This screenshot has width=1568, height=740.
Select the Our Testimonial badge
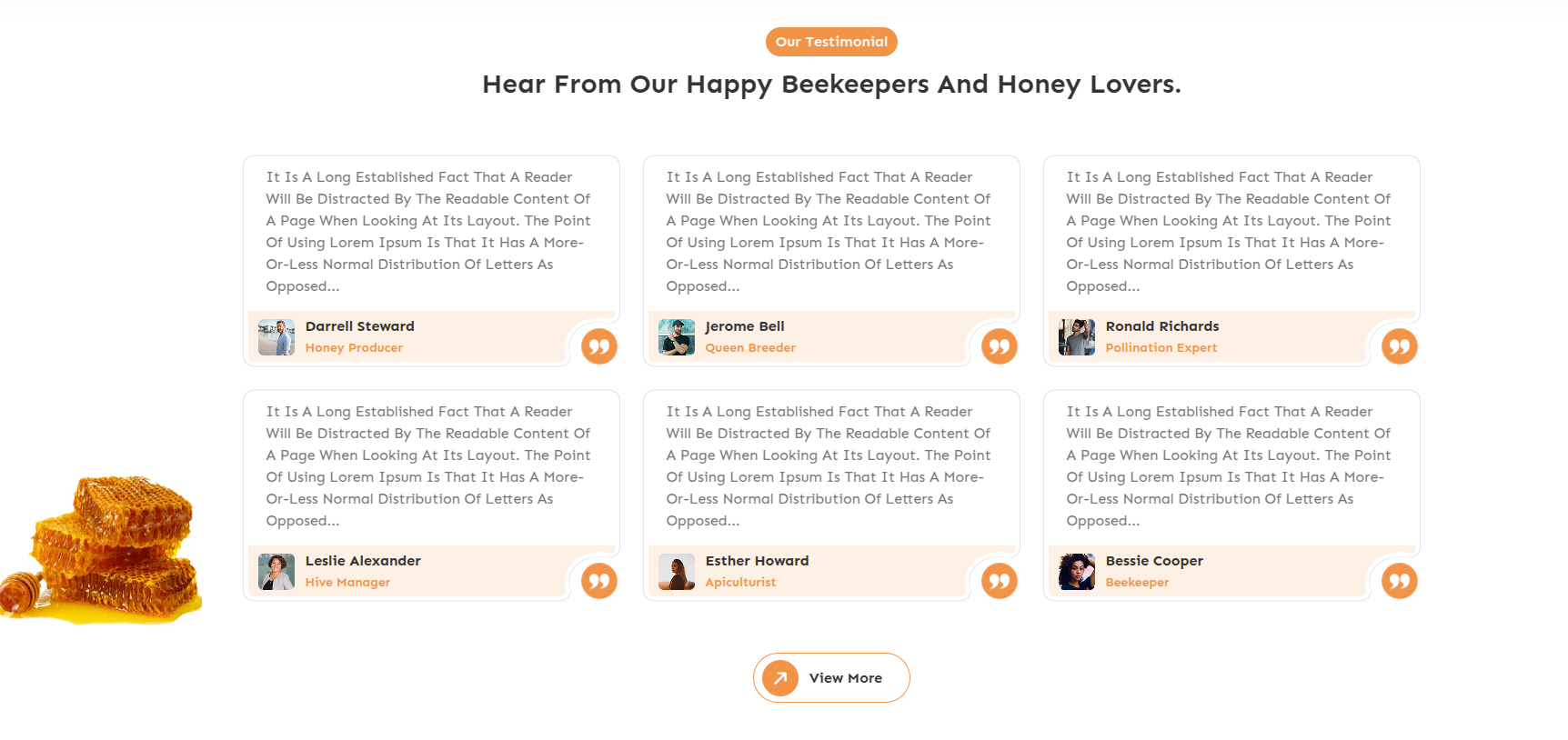point(831,42)
